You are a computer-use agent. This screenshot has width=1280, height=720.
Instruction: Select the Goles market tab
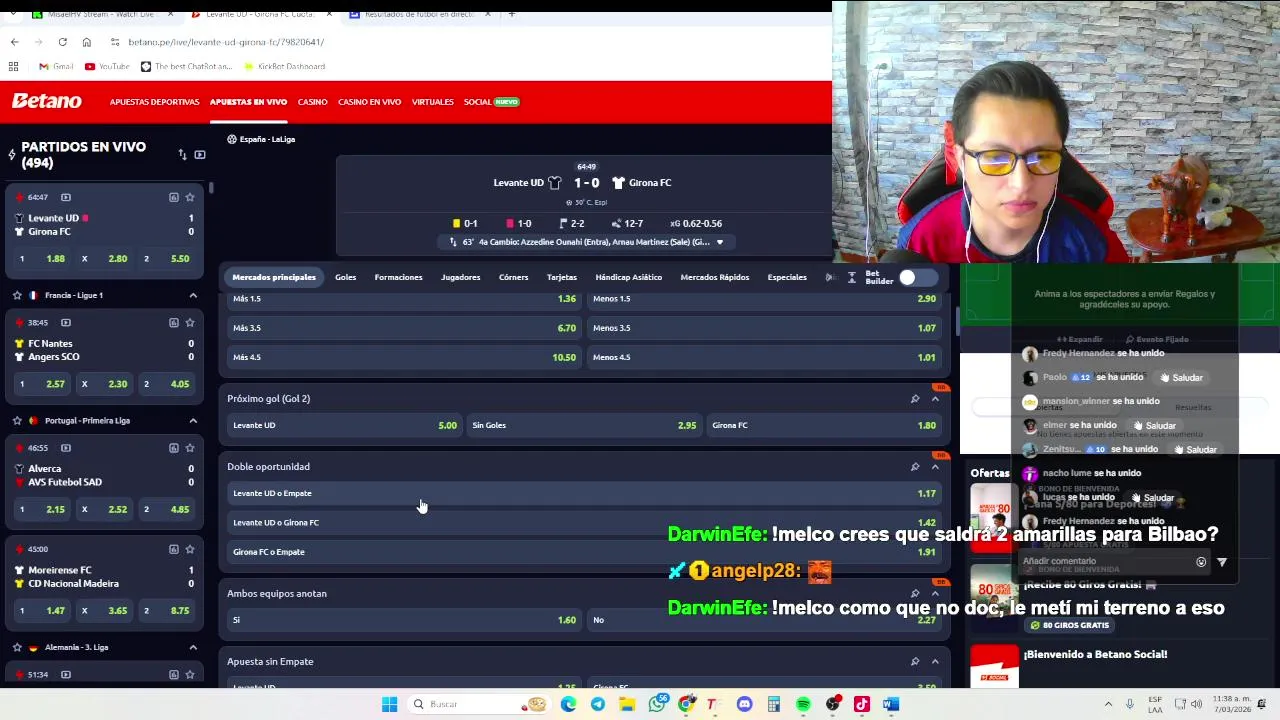click(345, 277)
